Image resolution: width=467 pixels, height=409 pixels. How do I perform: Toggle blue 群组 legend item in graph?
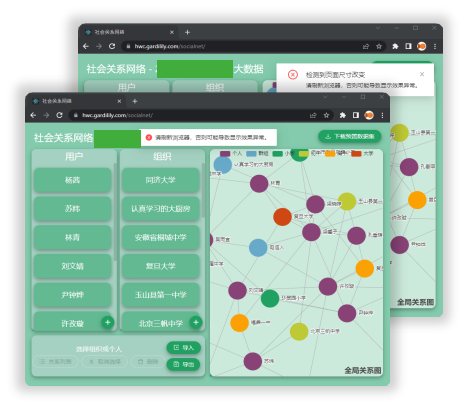(257, 153)
